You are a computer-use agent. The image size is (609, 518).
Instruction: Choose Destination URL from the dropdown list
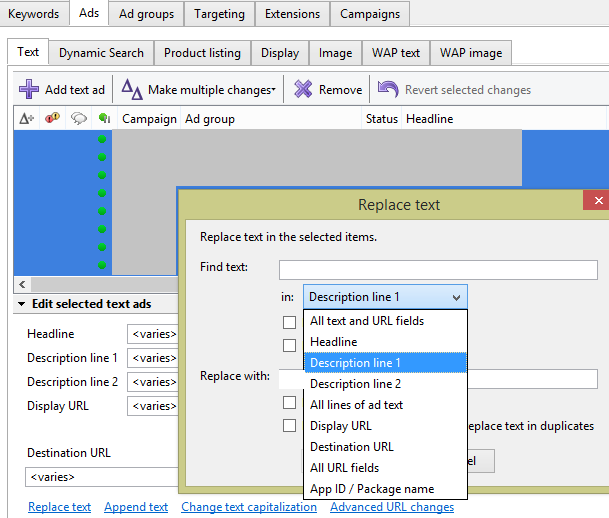[x=352, y=447]
